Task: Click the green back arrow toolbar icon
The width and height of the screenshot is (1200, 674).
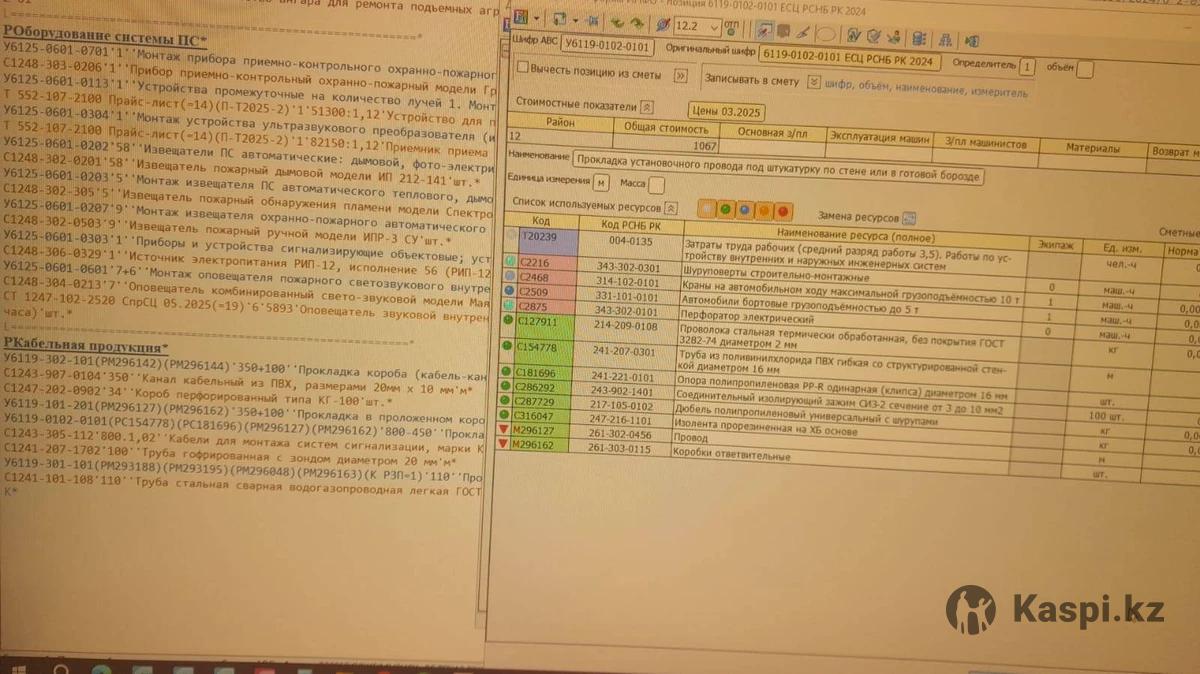Action: tap(618, 22)
